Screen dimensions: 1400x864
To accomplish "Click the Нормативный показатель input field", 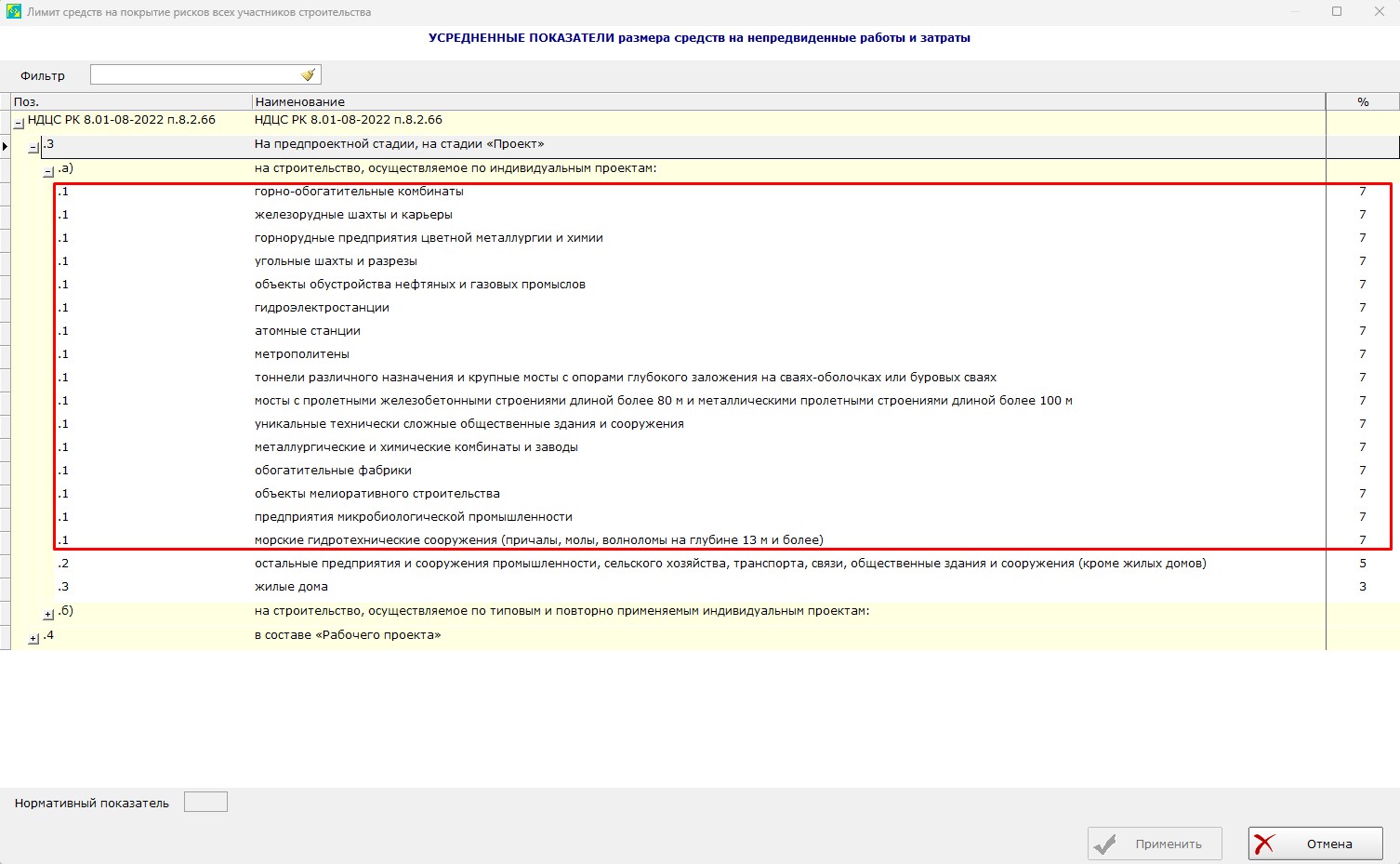I will point(205,801).
